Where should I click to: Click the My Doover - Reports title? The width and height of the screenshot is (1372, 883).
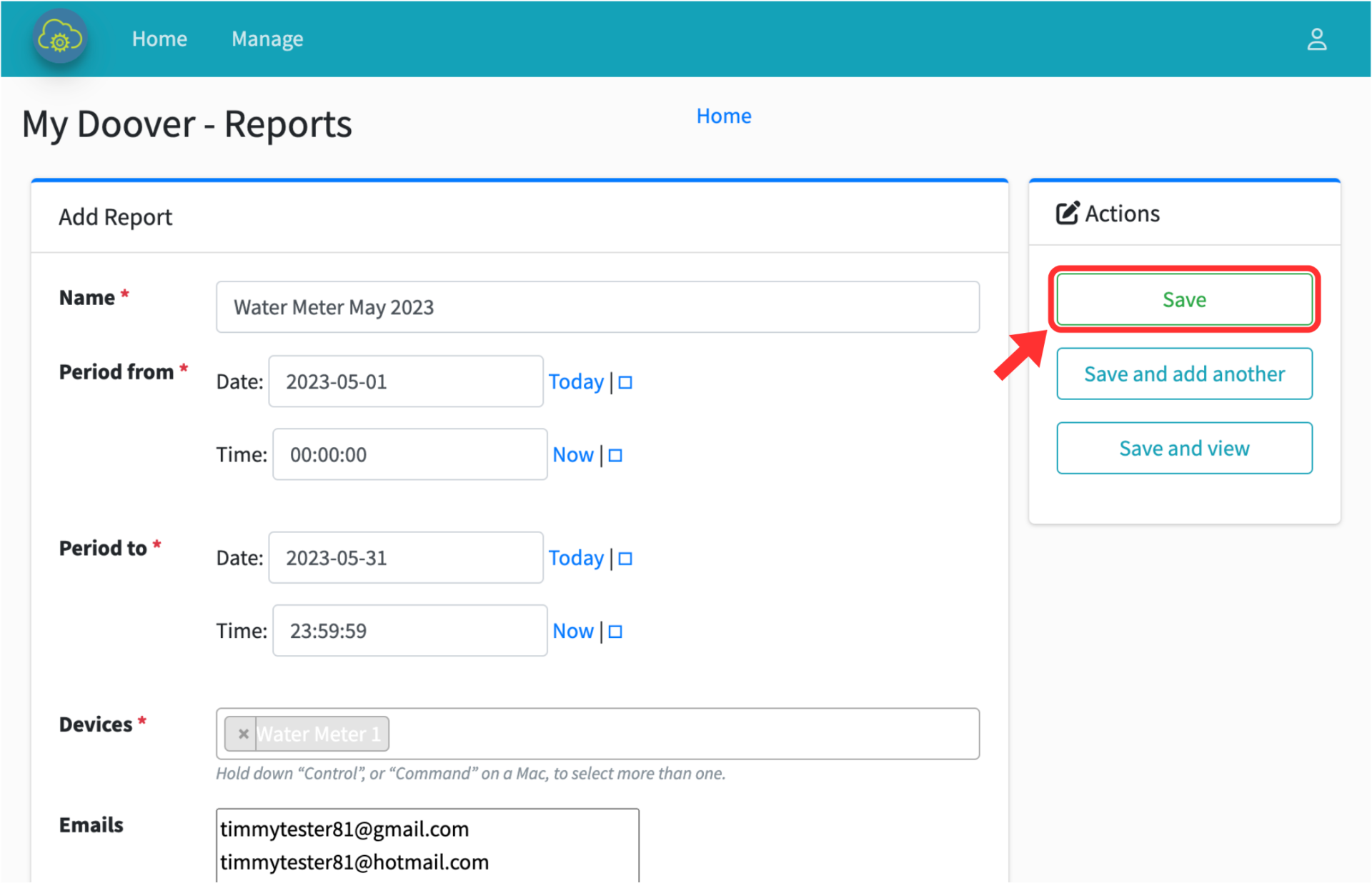tap(187, 124)
